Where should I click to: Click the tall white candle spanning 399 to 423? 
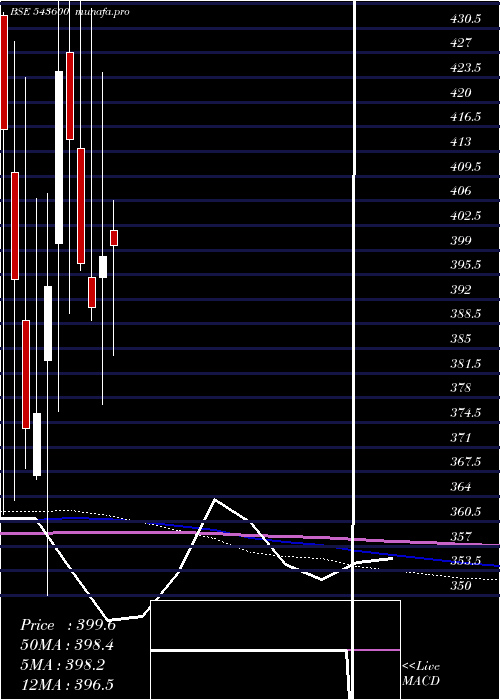click(x=59, y=158)
